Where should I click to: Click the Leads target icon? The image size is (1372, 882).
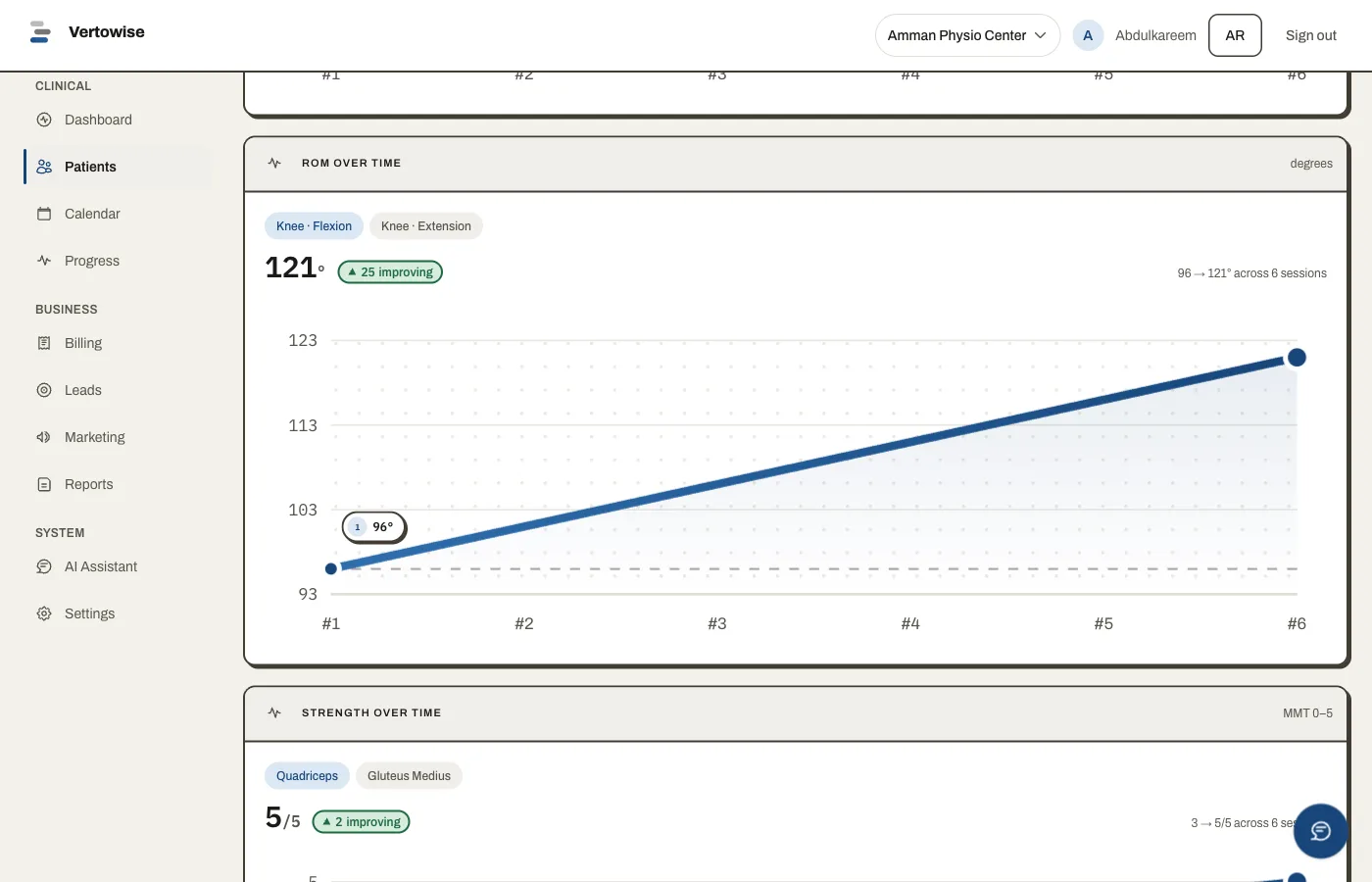pos(44,390)
